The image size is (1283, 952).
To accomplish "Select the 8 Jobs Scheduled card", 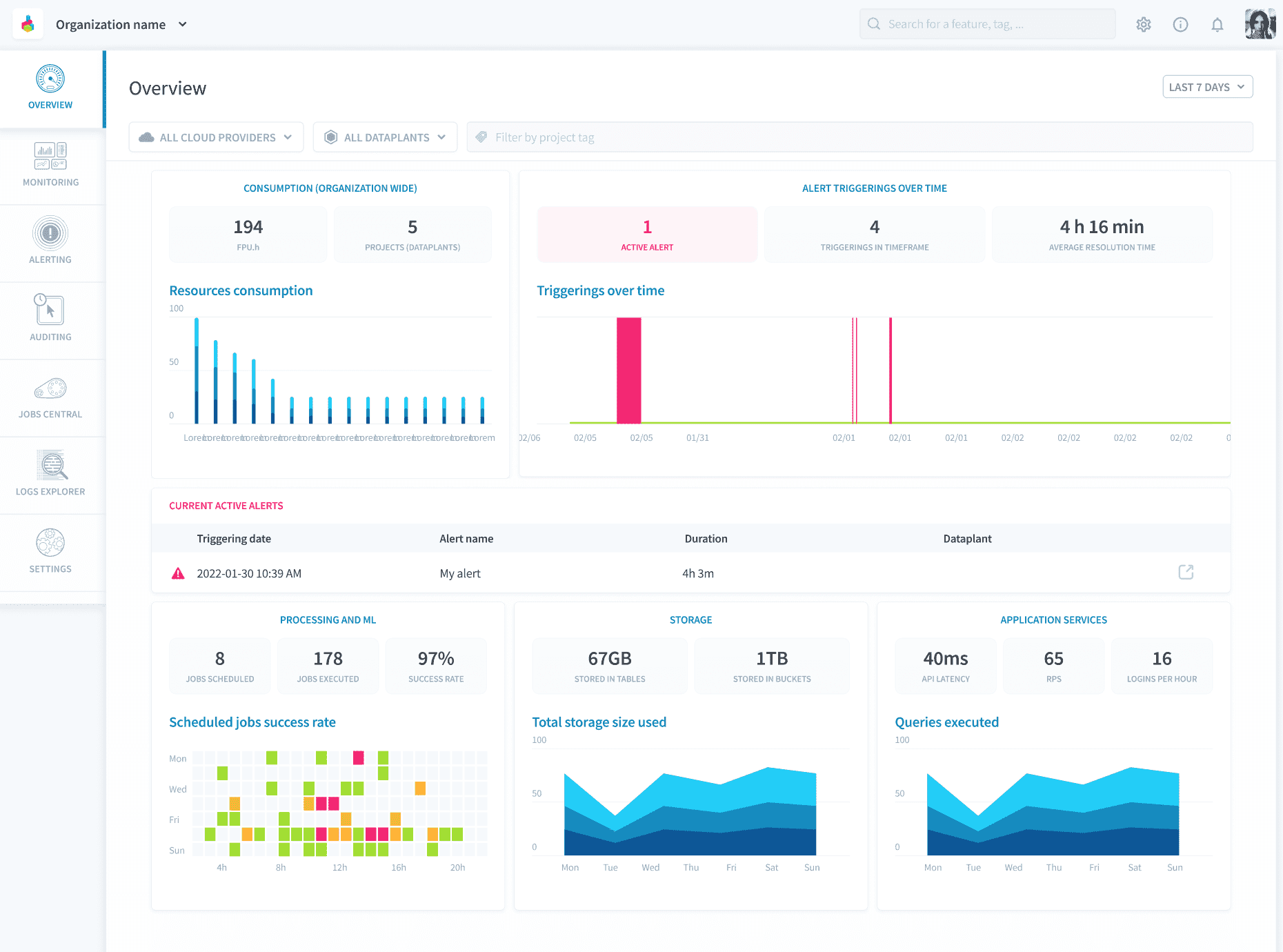I will point(220,666).
